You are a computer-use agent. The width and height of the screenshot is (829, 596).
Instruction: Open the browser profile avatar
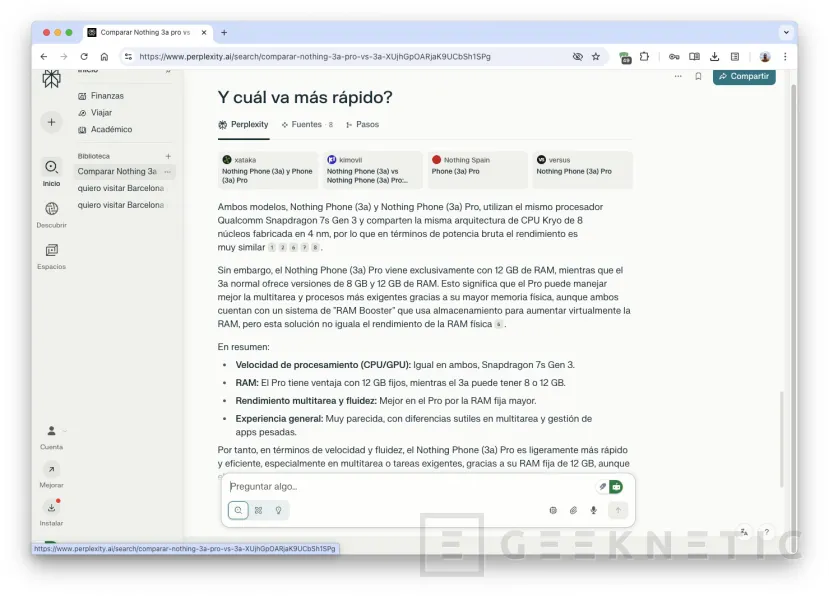(764, 57)
